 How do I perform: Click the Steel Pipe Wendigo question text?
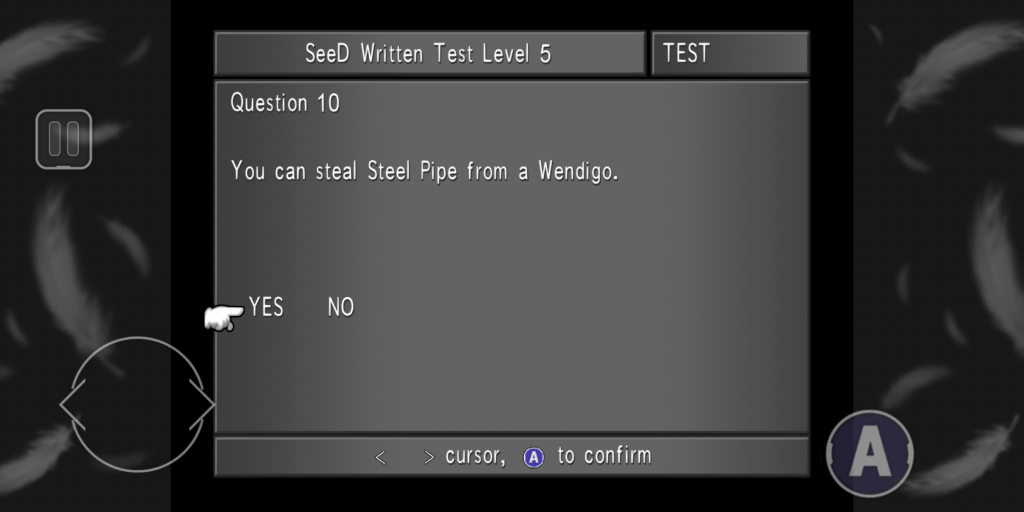[x=425, y=171]
